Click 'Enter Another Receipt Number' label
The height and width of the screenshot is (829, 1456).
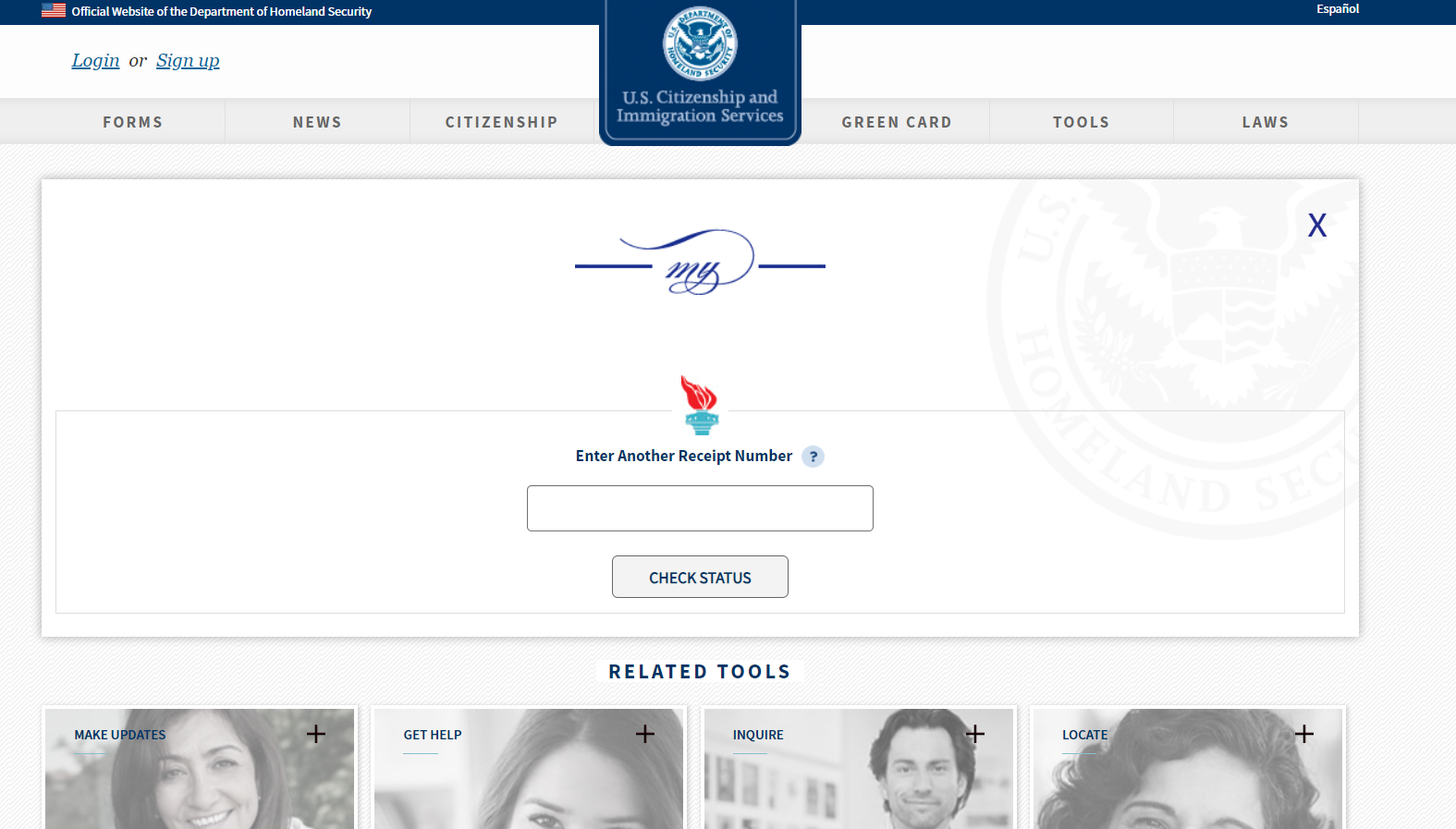coord(684,457)
